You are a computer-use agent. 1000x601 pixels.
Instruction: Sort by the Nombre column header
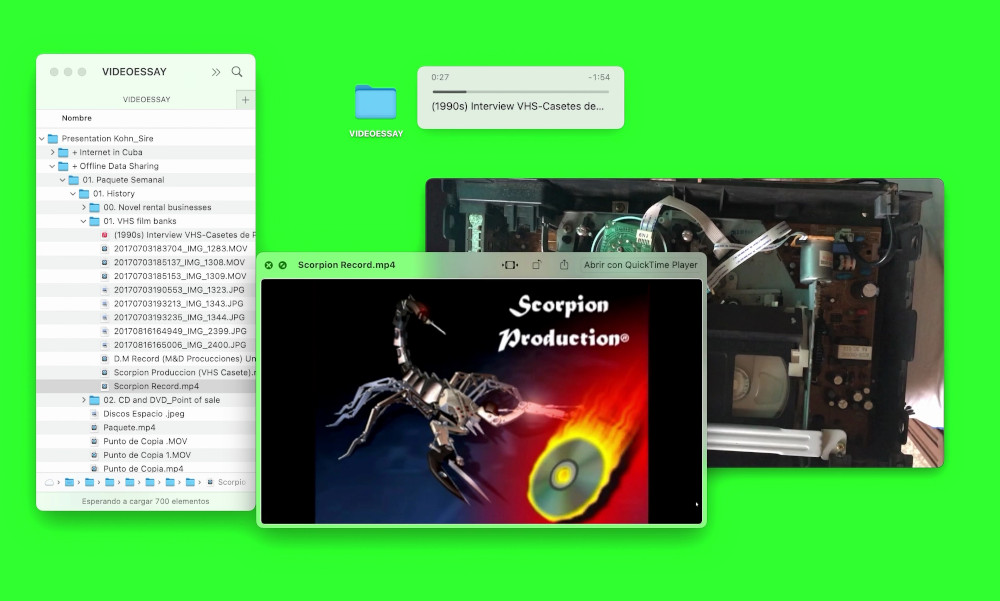tap(77, 118)
